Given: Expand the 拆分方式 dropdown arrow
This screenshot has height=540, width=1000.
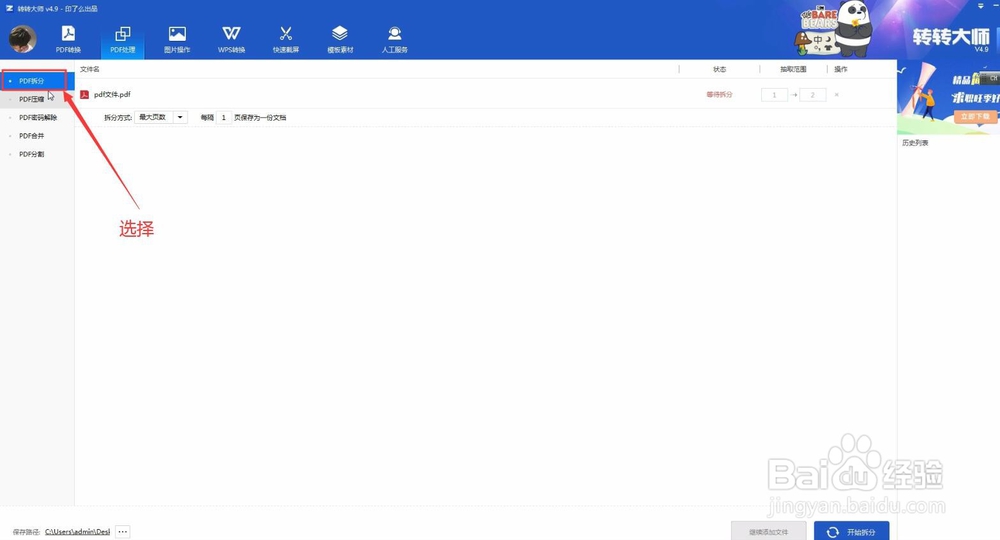Looking at the screenshot, I should coord(180,117).
